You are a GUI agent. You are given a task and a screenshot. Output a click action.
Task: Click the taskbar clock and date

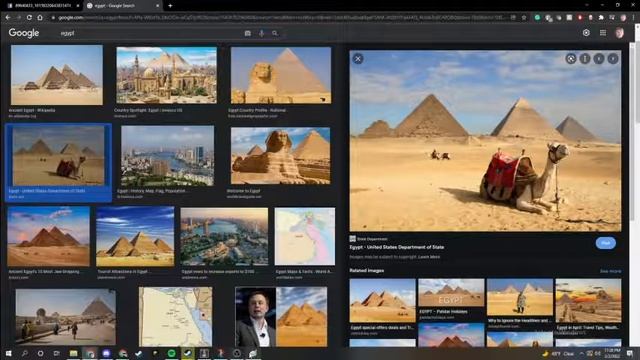point(612,353)
